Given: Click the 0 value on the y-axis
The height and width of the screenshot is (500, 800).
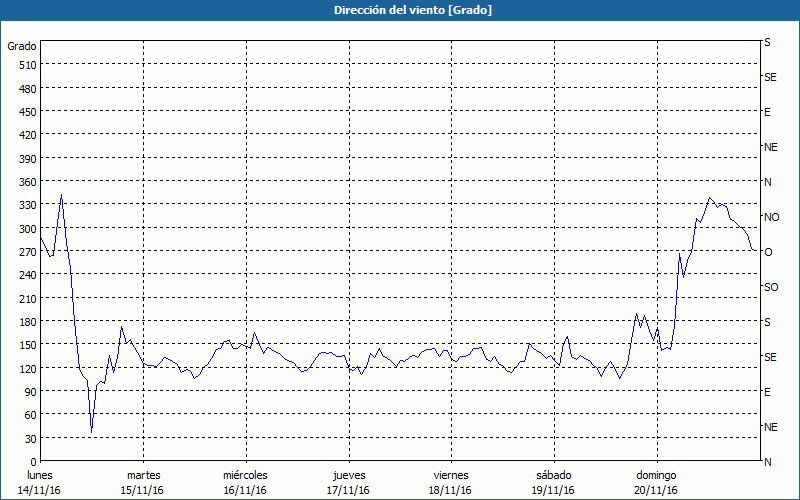Looking at the screenshot, I should [x=31, y=462].
